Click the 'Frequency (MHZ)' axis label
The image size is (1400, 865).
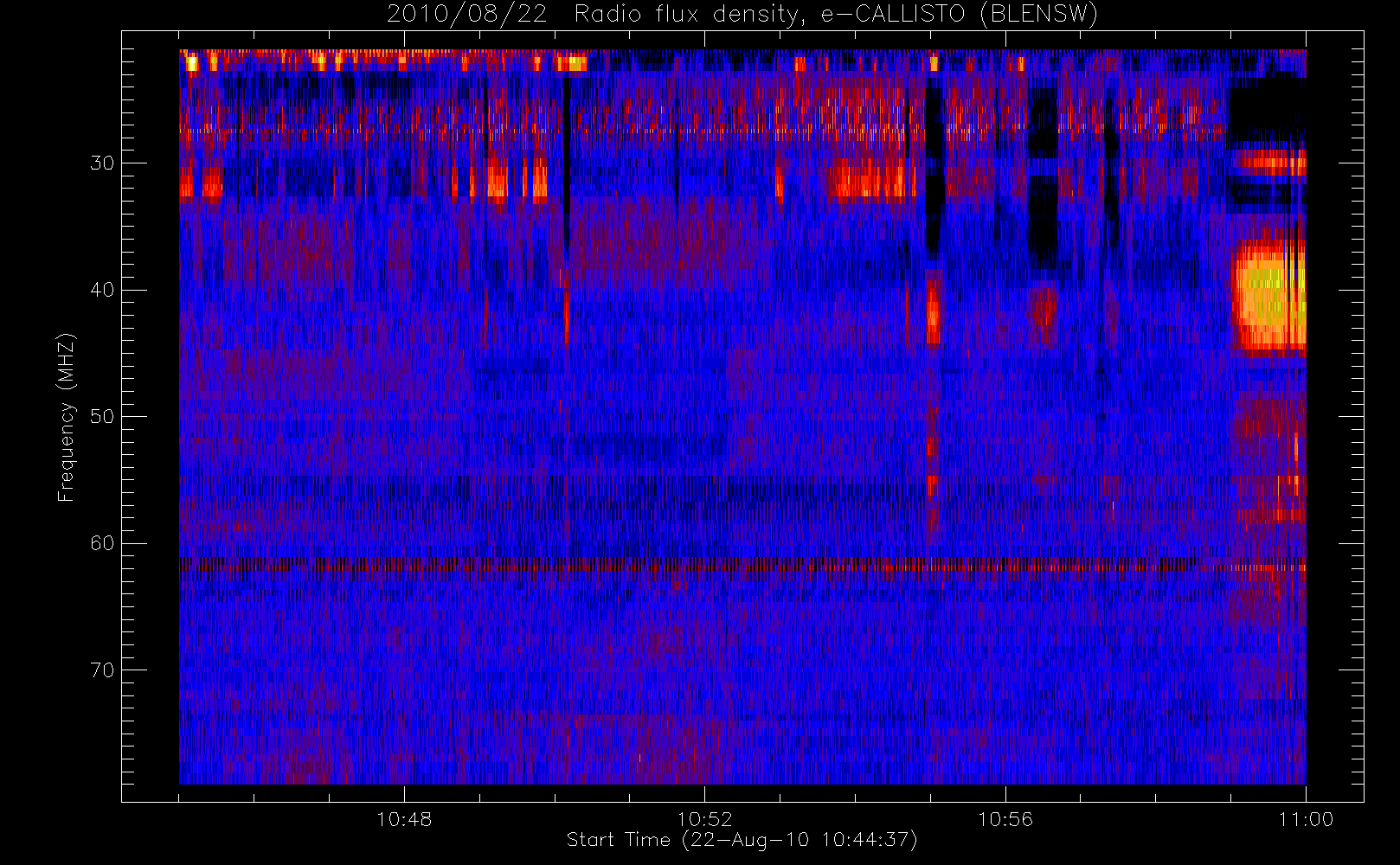tap(66, 417)
